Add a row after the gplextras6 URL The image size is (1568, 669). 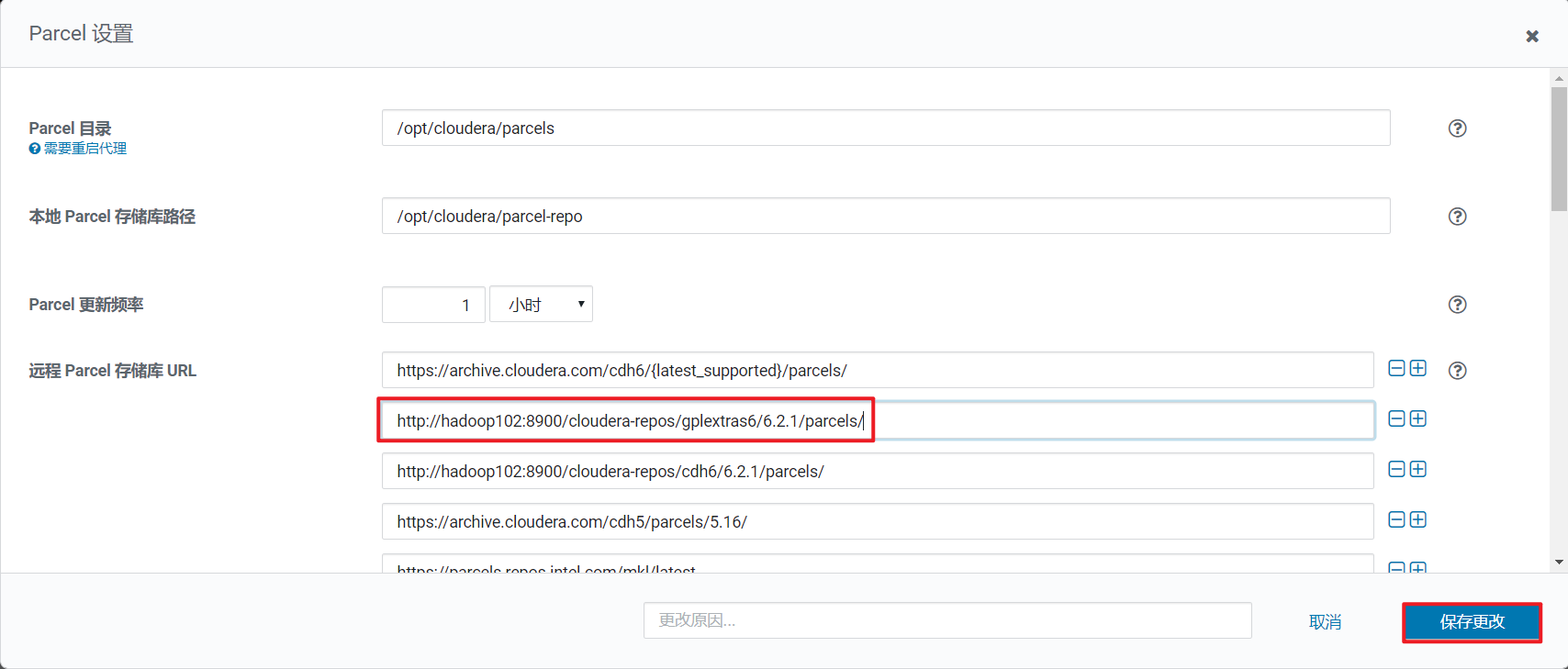(1418, 418)
